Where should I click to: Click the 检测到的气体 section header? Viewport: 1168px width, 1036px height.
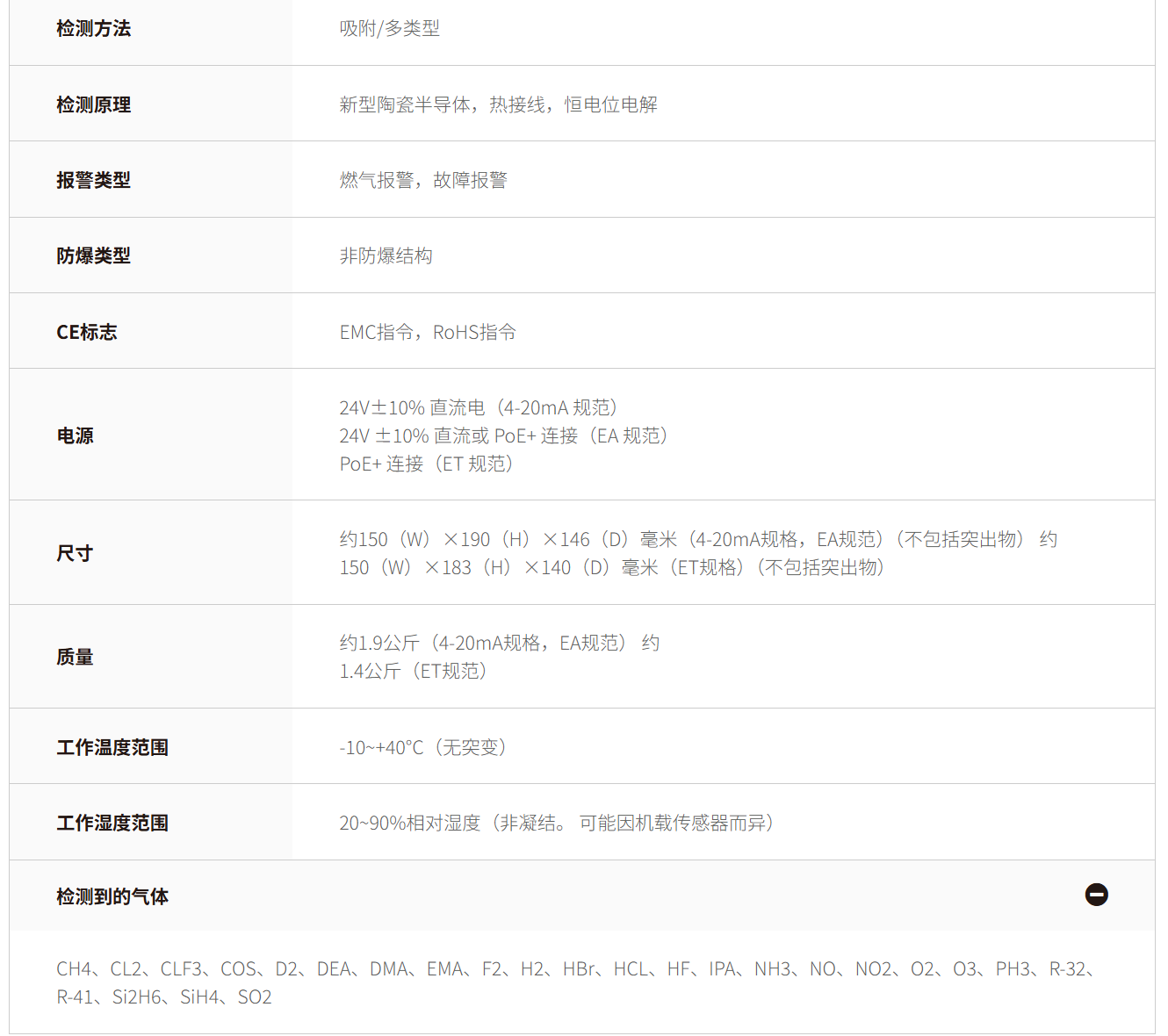582,896
